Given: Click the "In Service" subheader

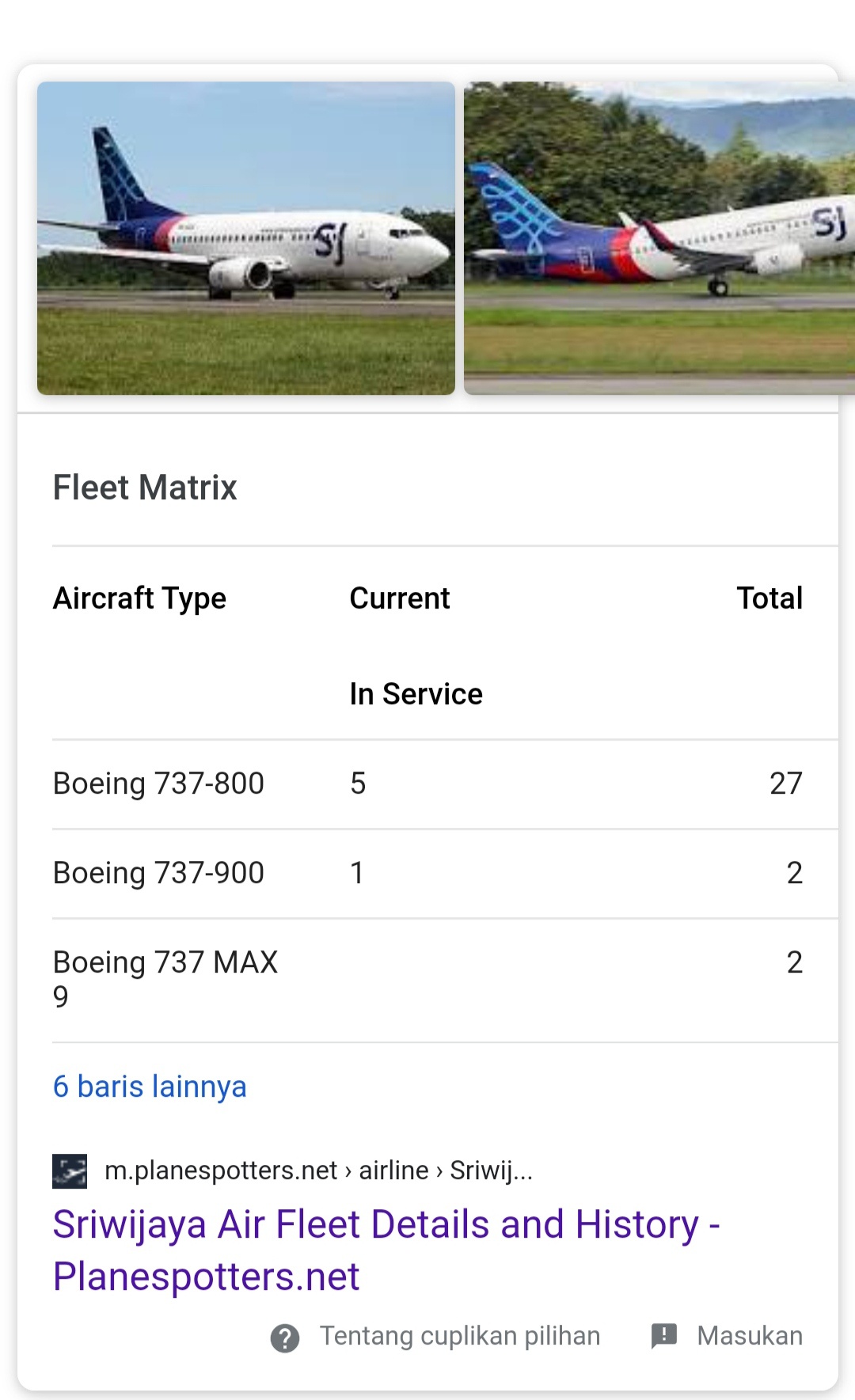Looking at the screenshot, I should tap(416, 694).
